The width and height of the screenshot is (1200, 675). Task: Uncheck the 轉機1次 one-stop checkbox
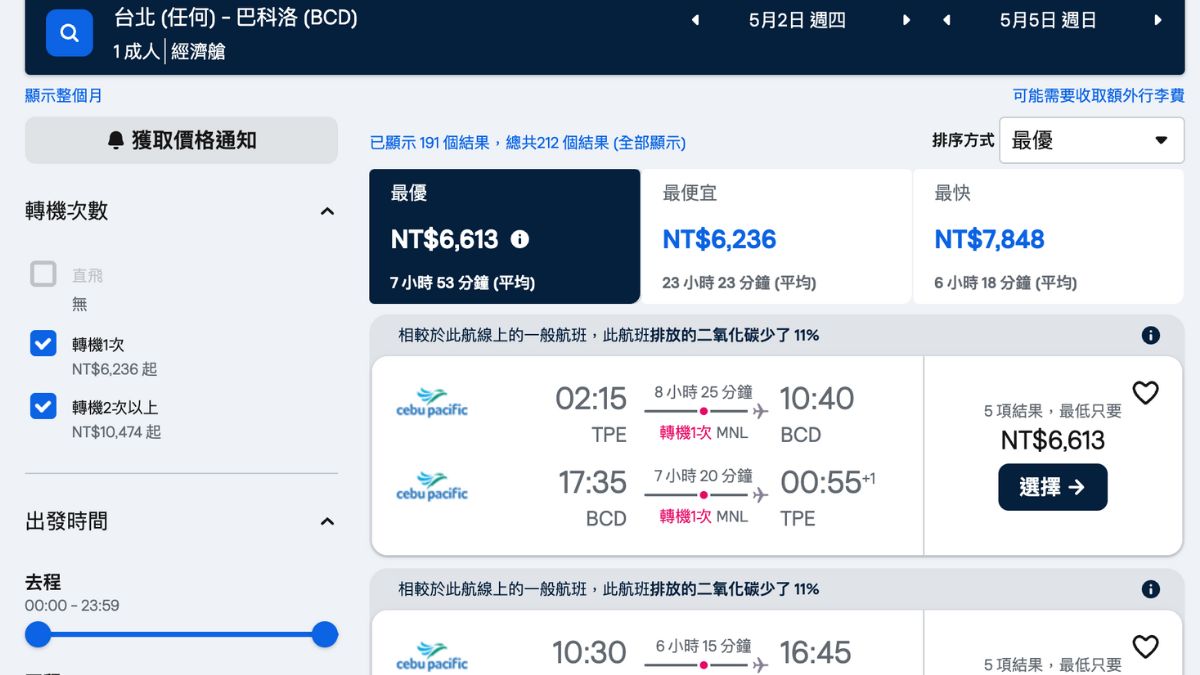point(43,344)
